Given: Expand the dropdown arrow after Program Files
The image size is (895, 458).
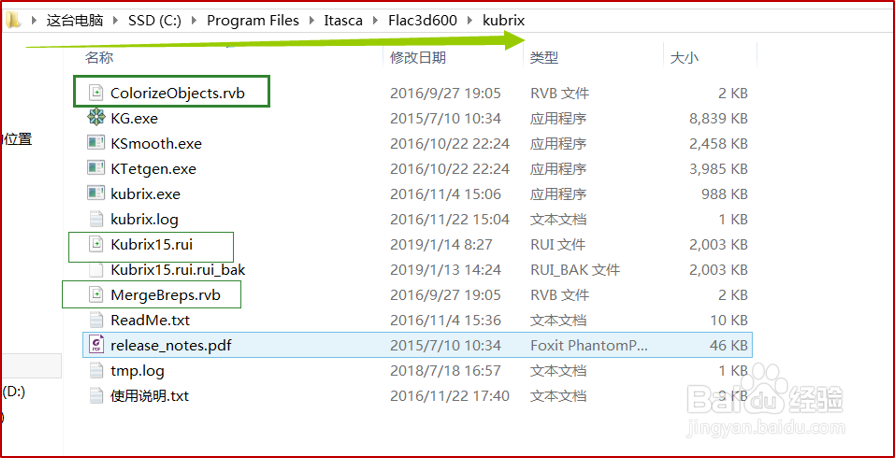Looking at the screenshot, I should pos(312,21).
